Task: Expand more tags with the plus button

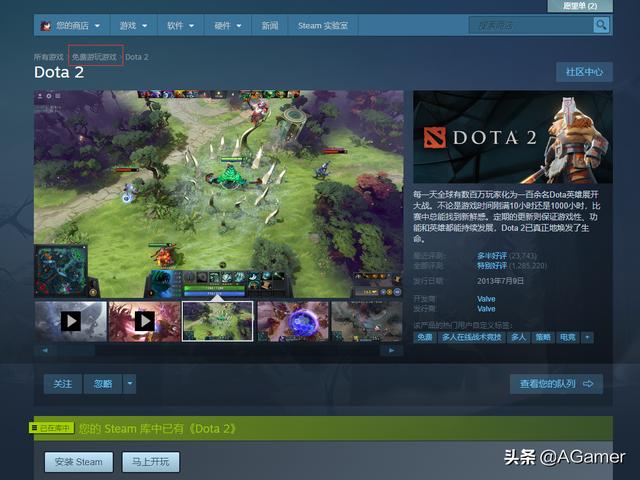Action: 587,338
